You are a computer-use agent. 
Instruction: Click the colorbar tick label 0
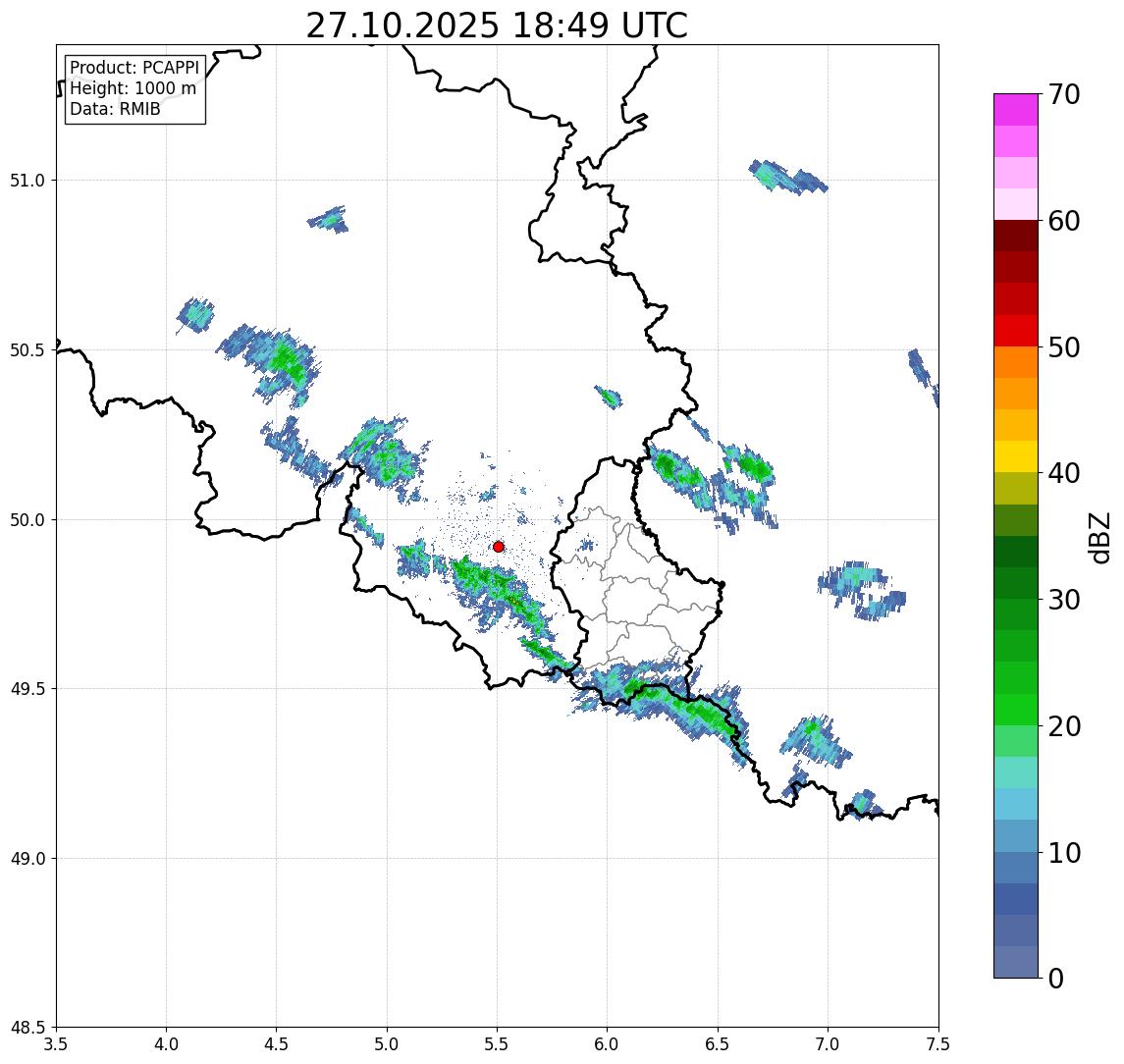[x=1056, y=978]
